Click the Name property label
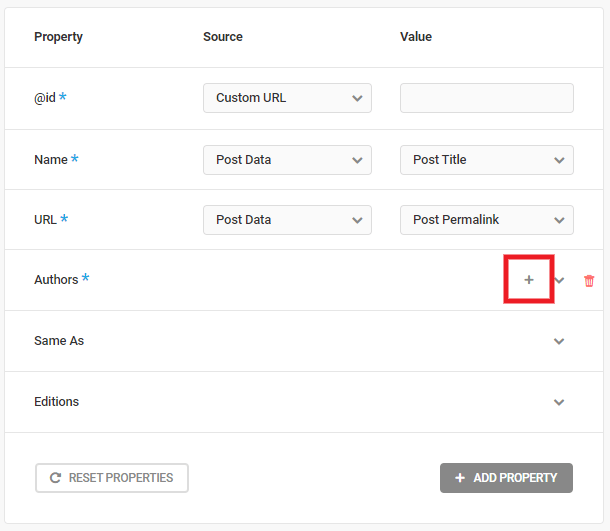The height and width of the screenshot is (531, 610). [x=51, y=159]
